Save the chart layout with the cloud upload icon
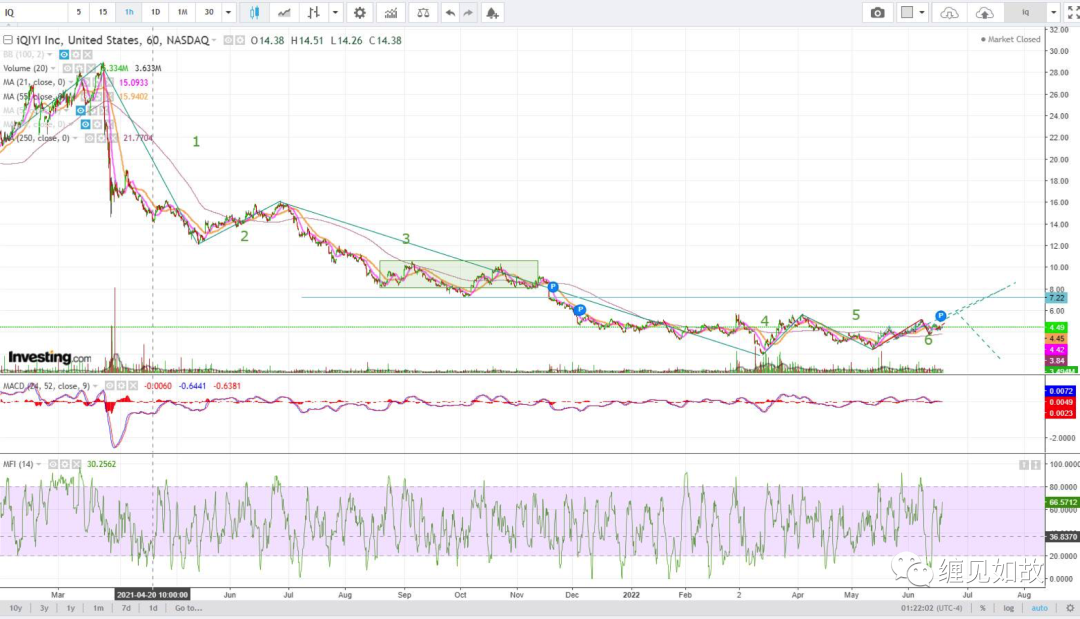This screenshot has width=1080, height=619. coord(985,12)
